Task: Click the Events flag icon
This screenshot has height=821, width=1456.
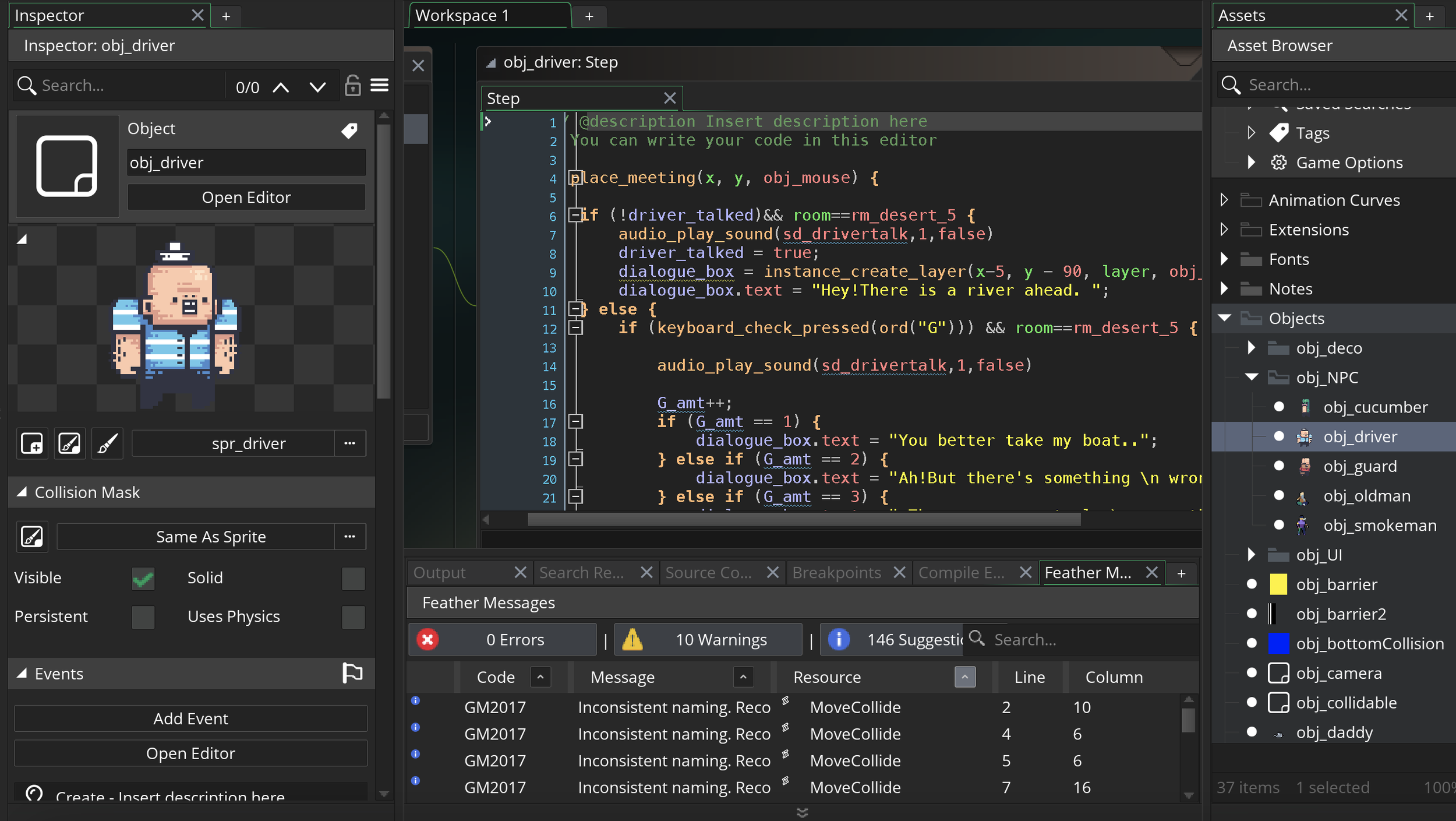Action: tap(352, 673)
